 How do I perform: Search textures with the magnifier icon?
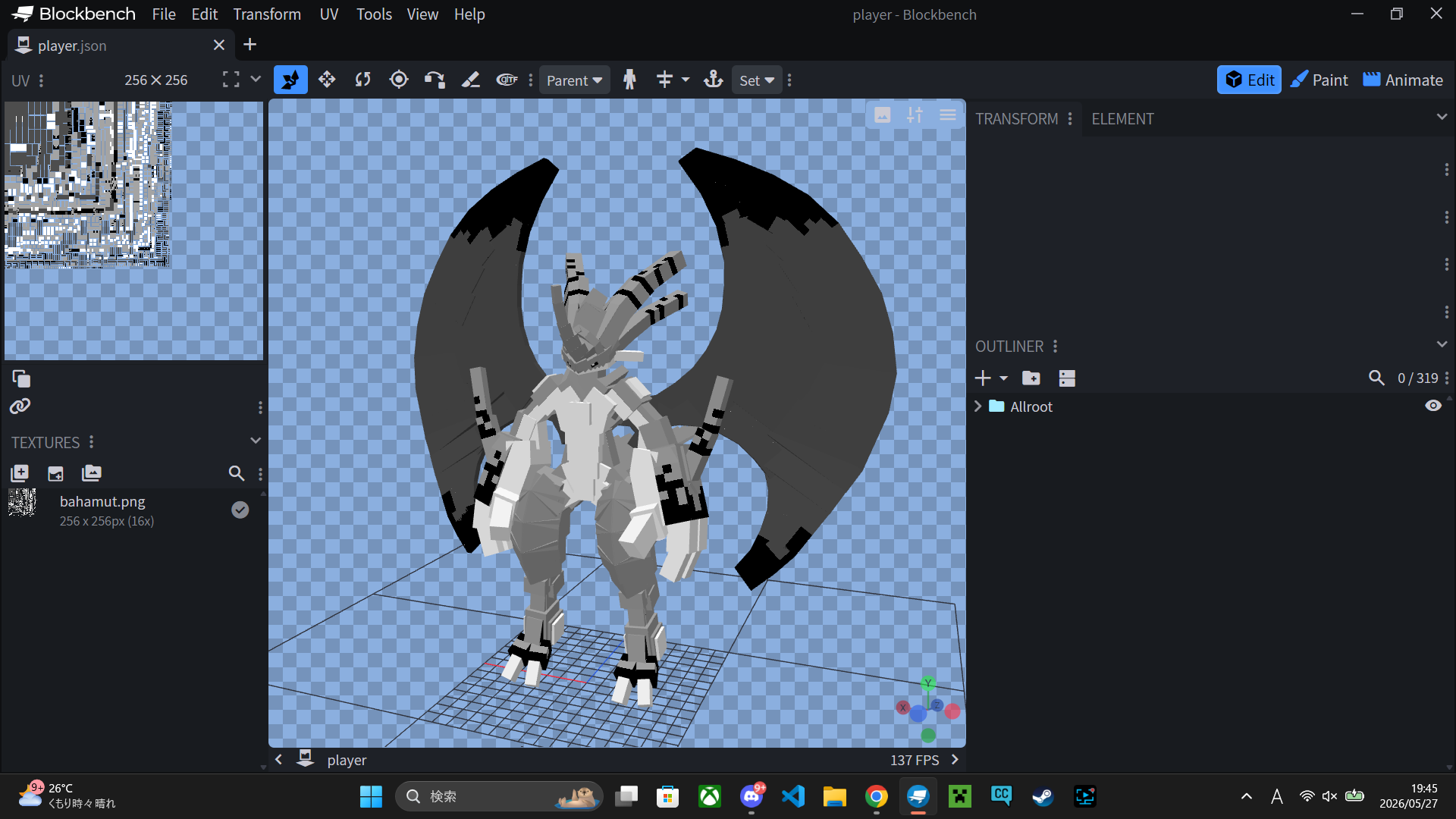tap(237, 473)
